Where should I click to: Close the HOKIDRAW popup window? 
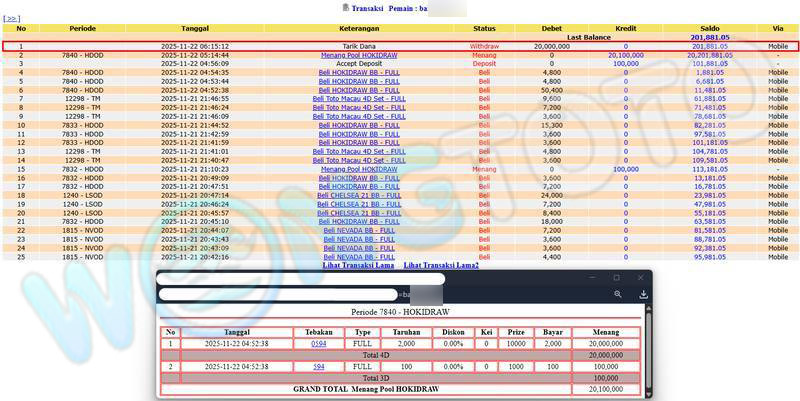pos(641,277)
